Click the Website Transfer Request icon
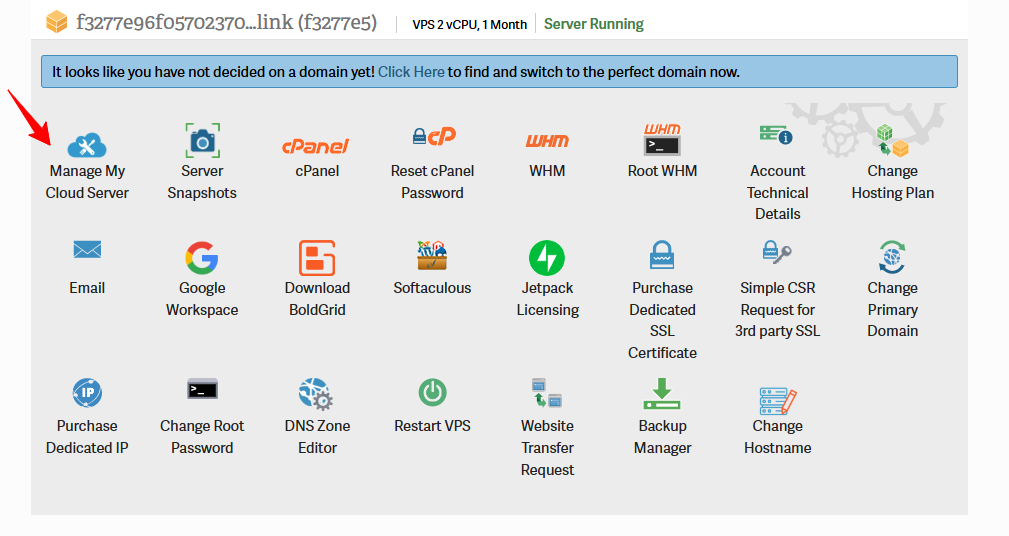Image resolution: width=1009 pixels, height=536 pixels. (x=547, y=393)
